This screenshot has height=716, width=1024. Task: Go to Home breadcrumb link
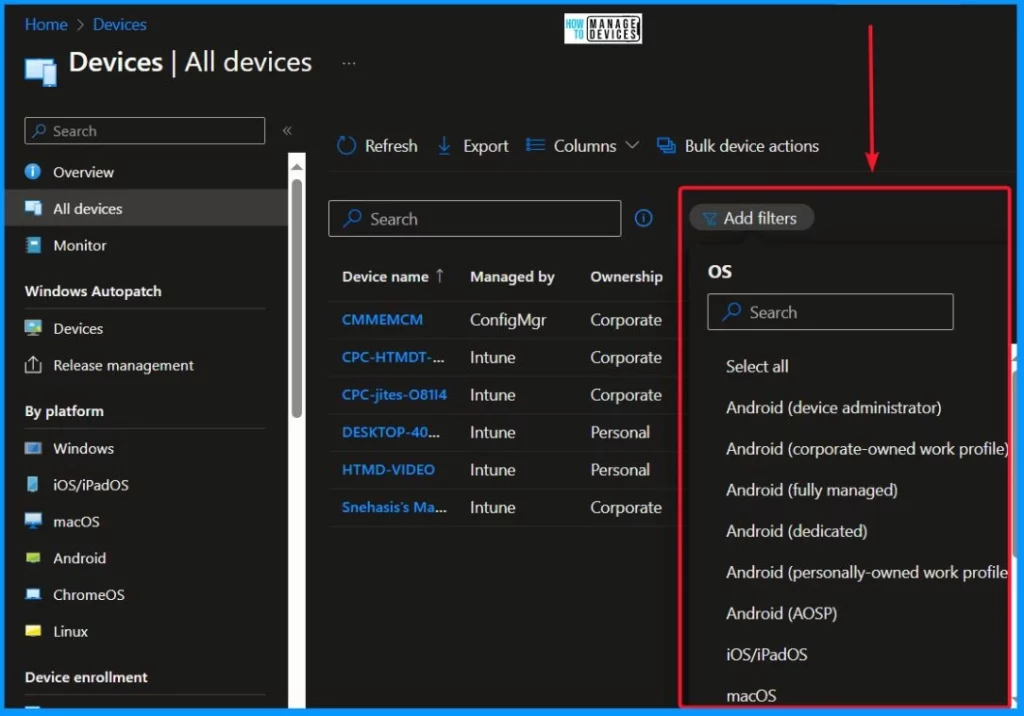coord(46,24)
